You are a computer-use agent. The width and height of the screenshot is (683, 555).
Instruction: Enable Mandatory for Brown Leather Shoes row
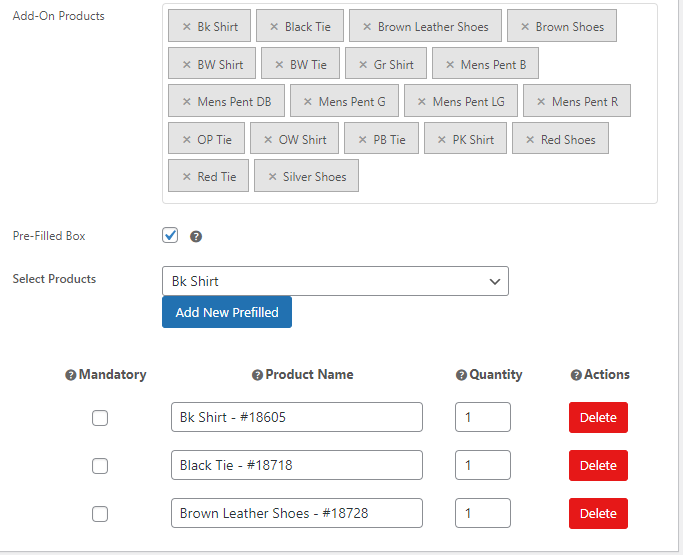point(100,514)
